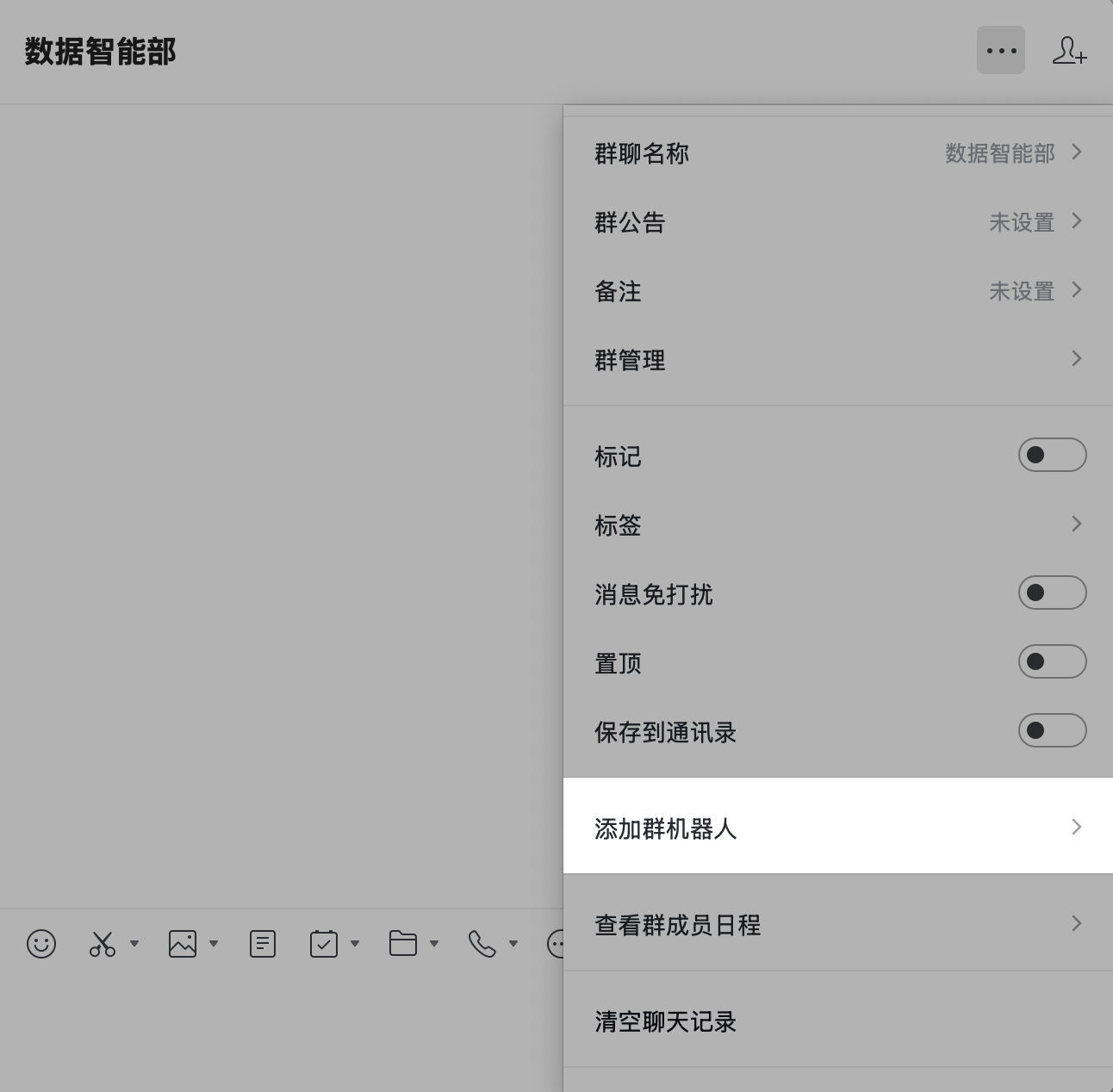Select 添加群机器人 option
The width and height of the screenshot is (1113, 1092).
[838, 826]
